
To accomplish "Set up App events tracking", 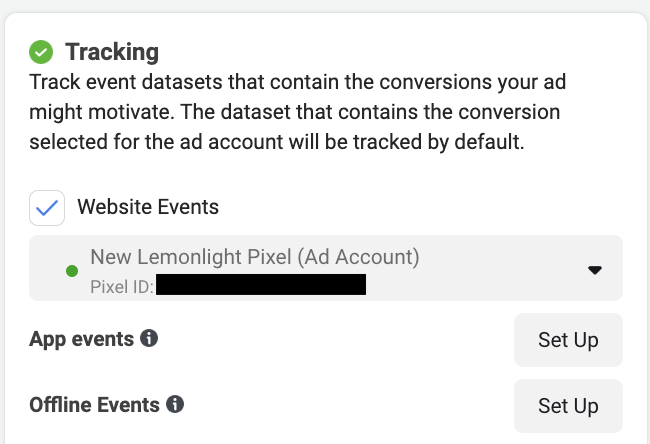I will coord(567,340).
